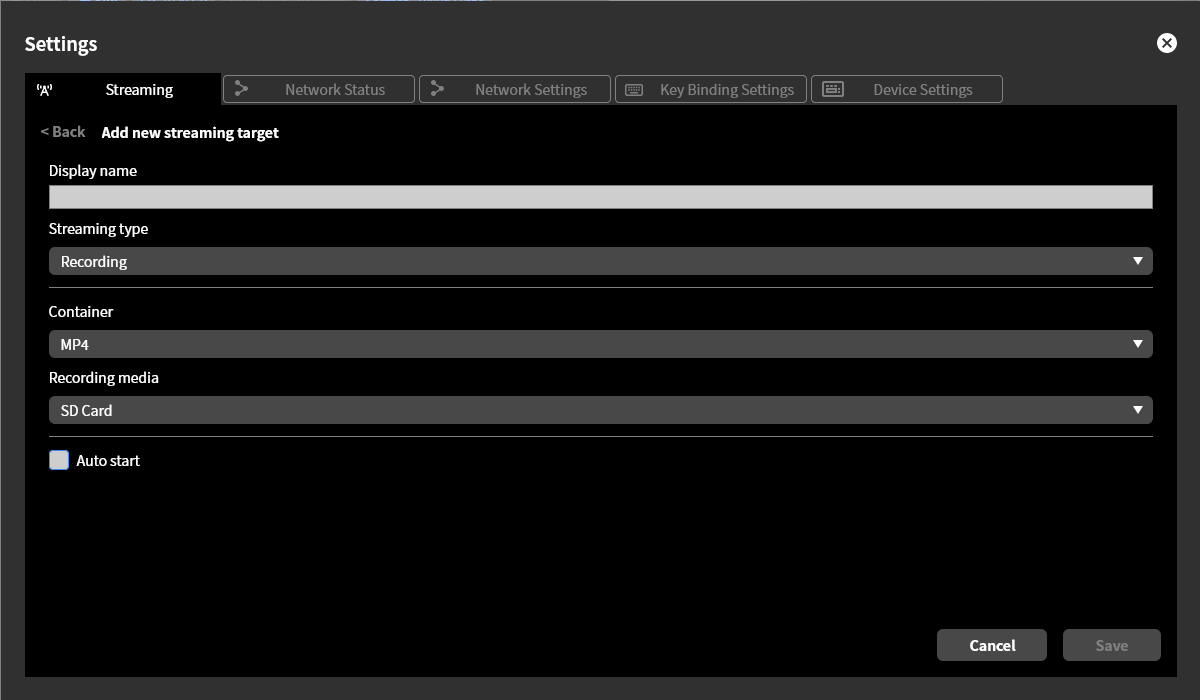Select the Streaming tab
Viewport: 1200px width, 700px height.
(139, 90)
